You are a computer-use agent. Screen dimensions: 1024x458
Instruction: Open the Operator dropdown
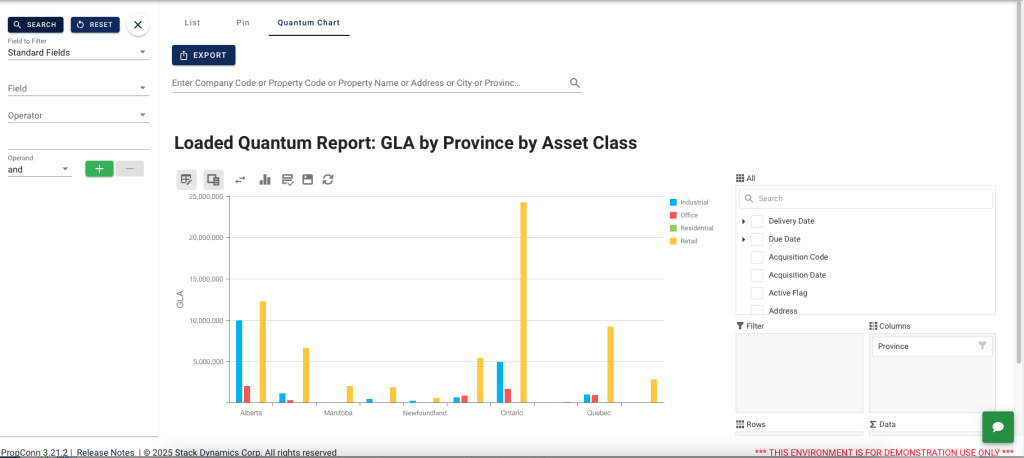(x=77, y=116)
